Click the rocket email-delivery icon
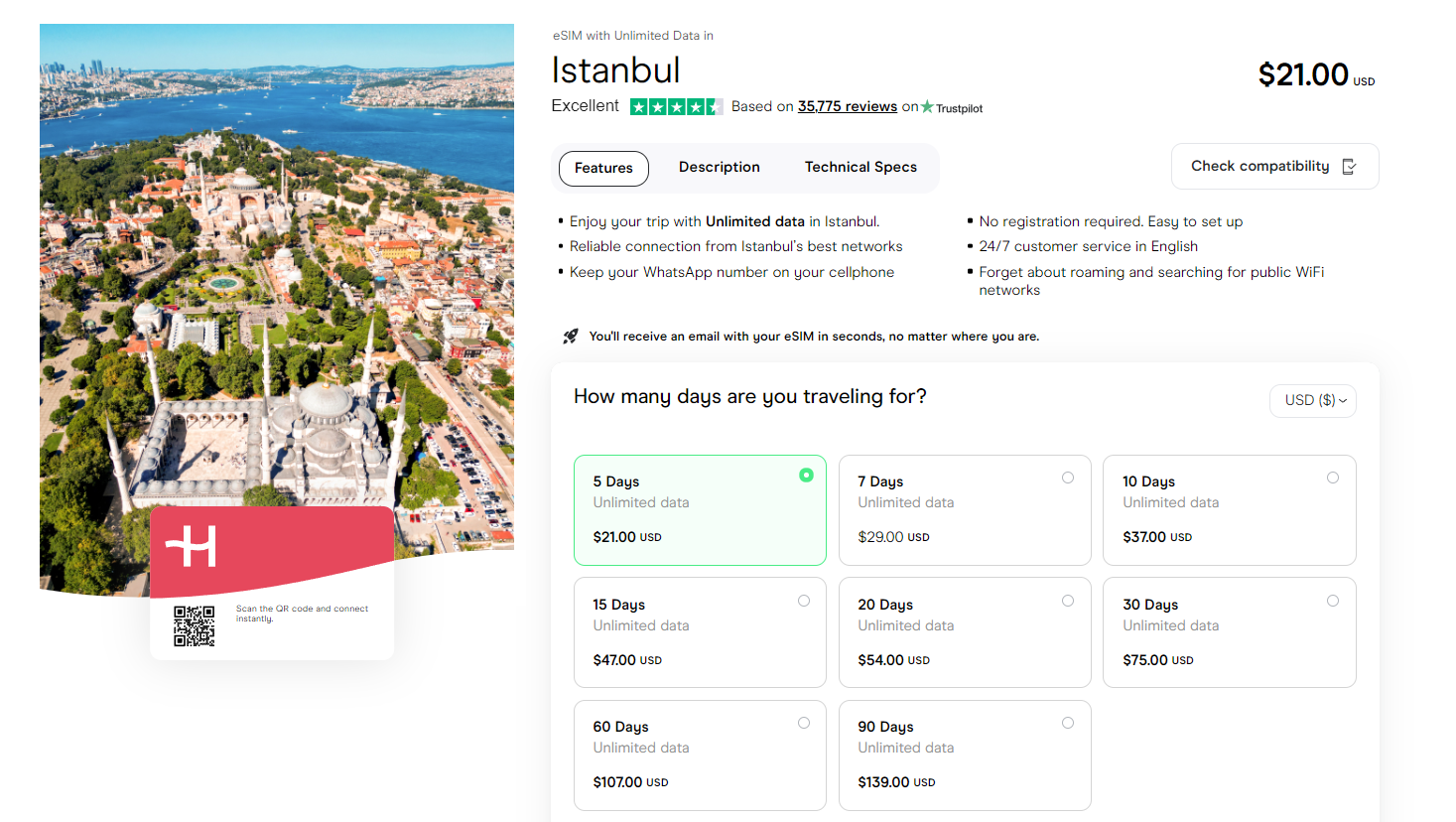Image resolution: width=1456 pixels, height=822 pixels. point(569,336)
